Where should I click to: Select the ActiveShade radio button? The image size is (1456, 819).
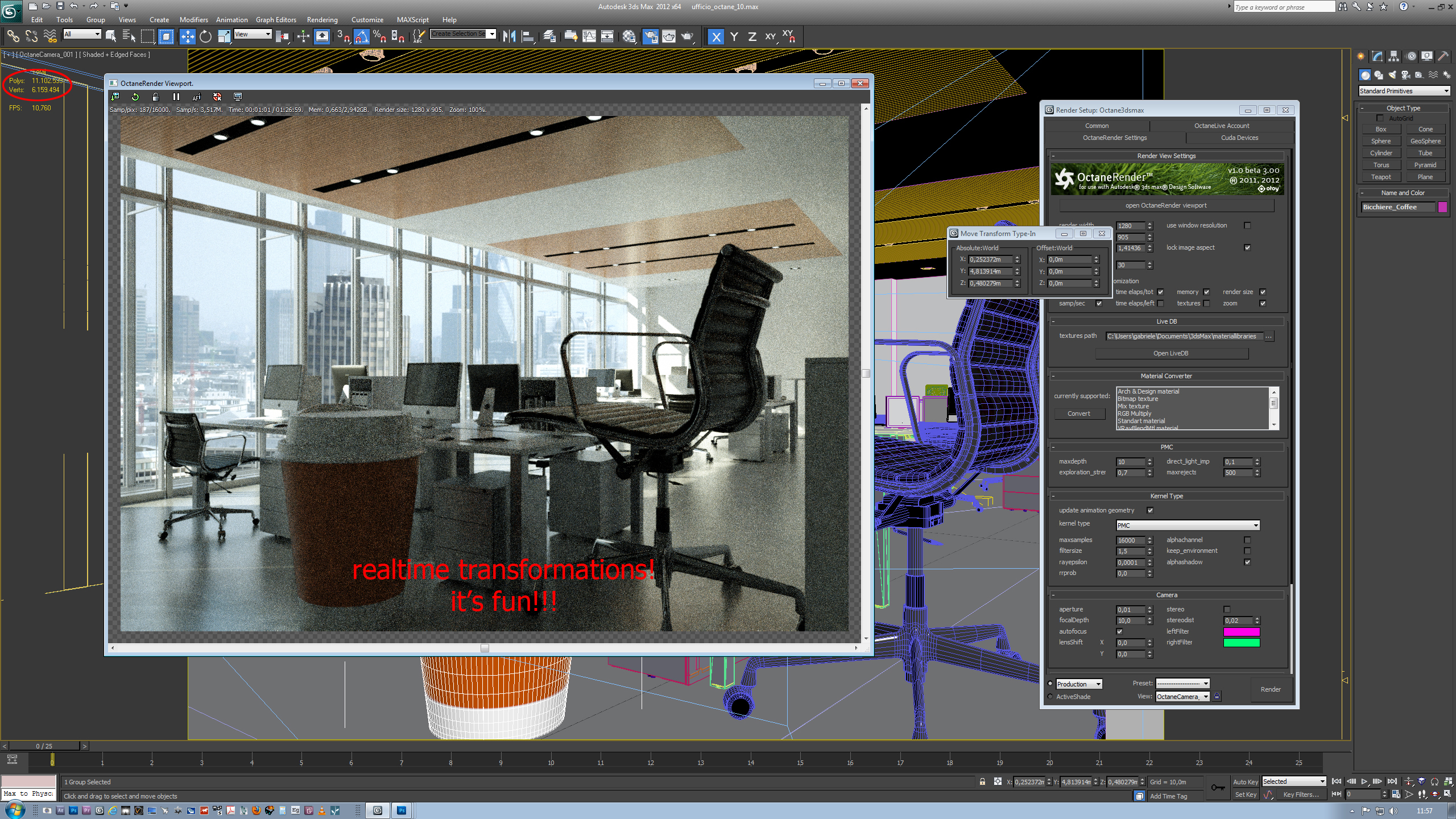(1050, 697)
